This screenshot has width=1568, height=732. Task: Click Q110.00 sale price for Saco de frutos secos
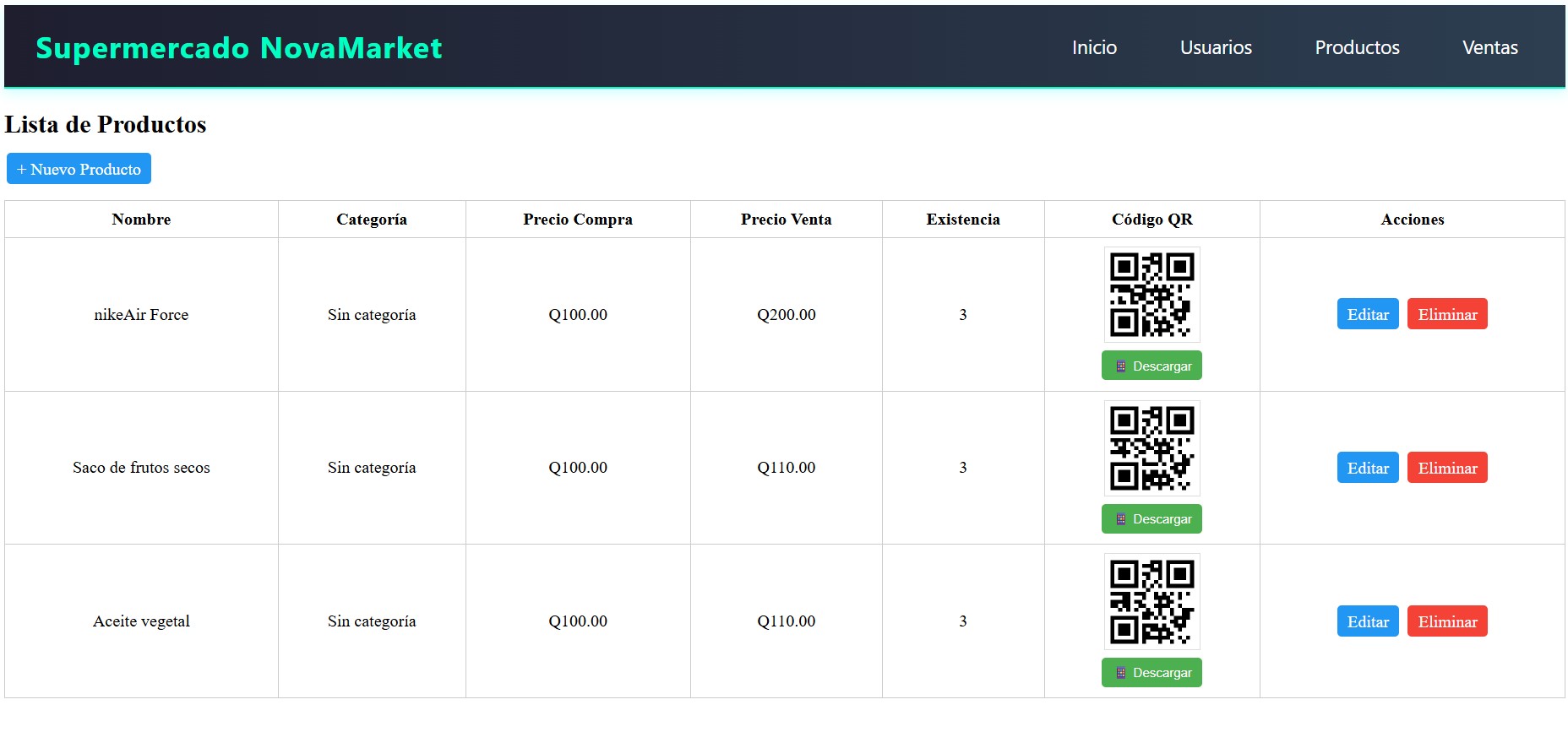(x=787, y=468)
